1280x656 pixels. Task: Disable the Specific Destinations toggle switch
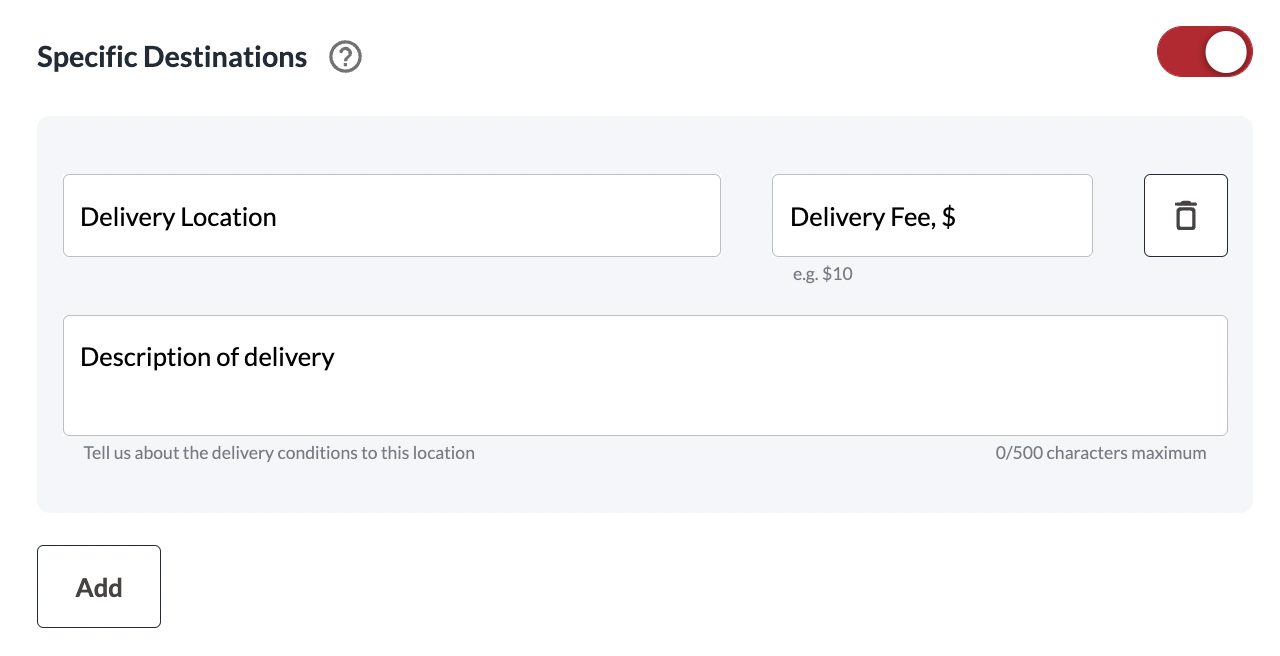coord(1204,52)
